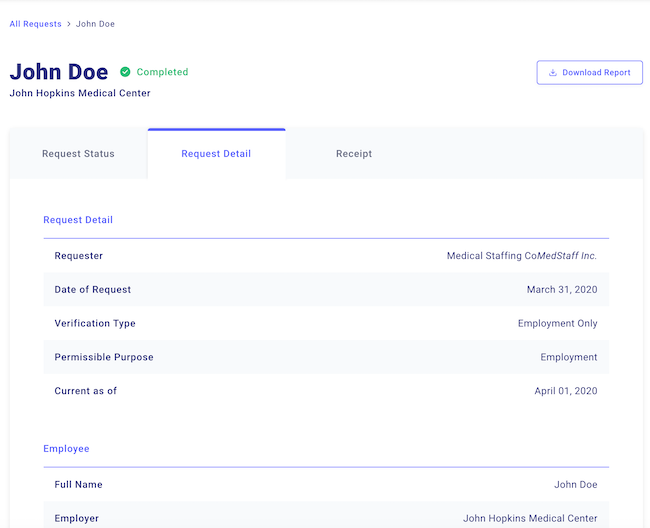
Task: Click the Employer row's medical center value
Action: click(x=530, y=519)
